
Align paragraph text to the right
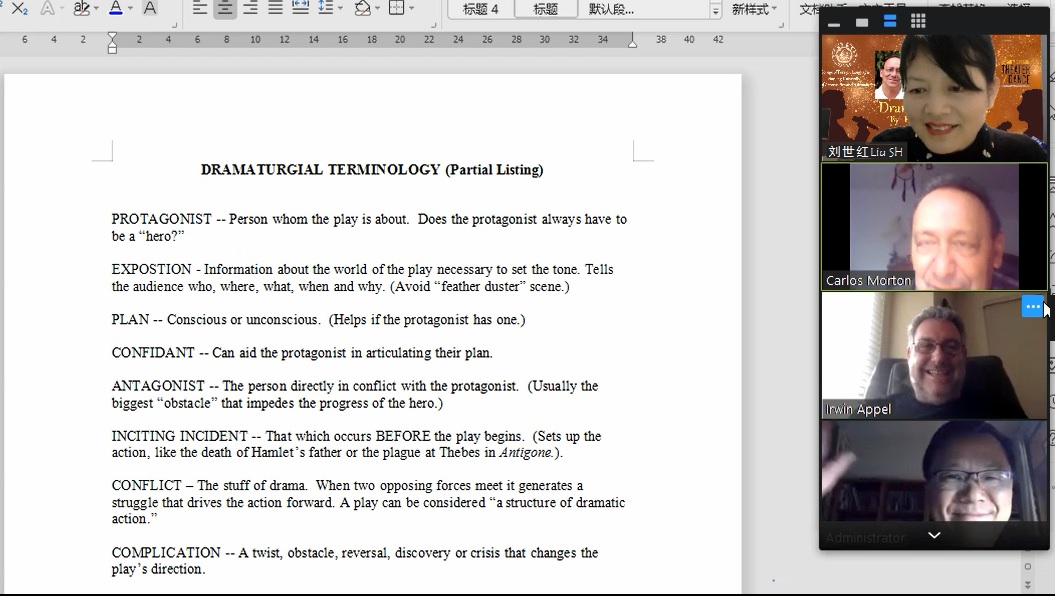(250, 9)
